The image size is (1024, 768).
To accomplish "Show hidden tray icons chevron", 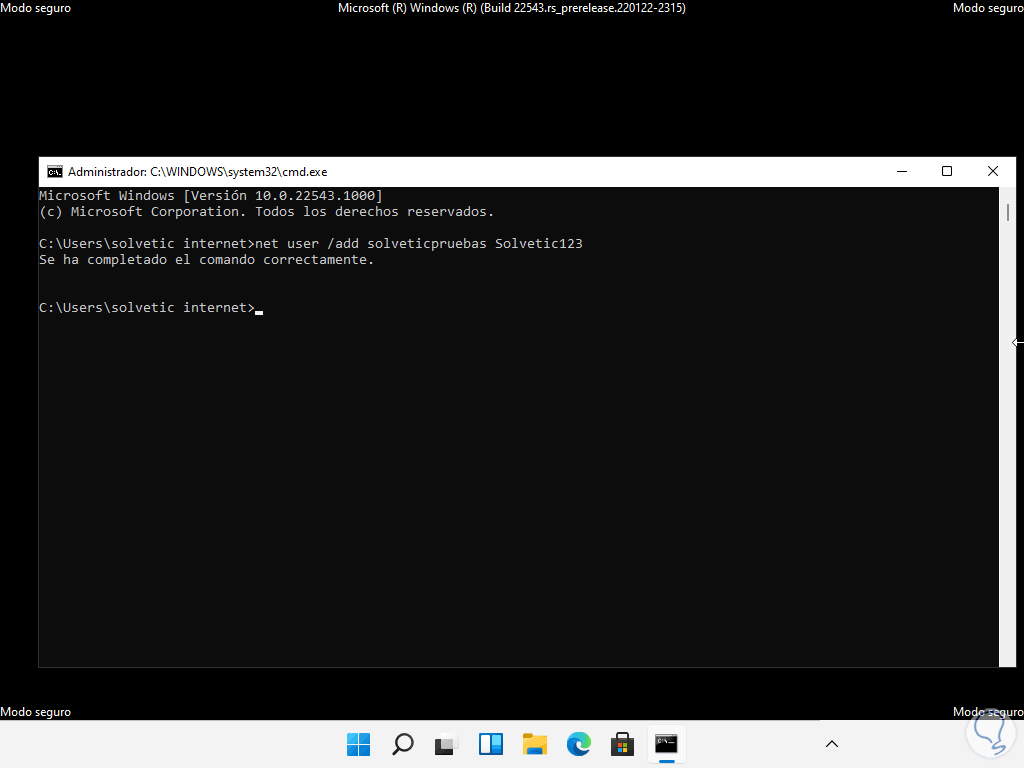I will (831, 744).
